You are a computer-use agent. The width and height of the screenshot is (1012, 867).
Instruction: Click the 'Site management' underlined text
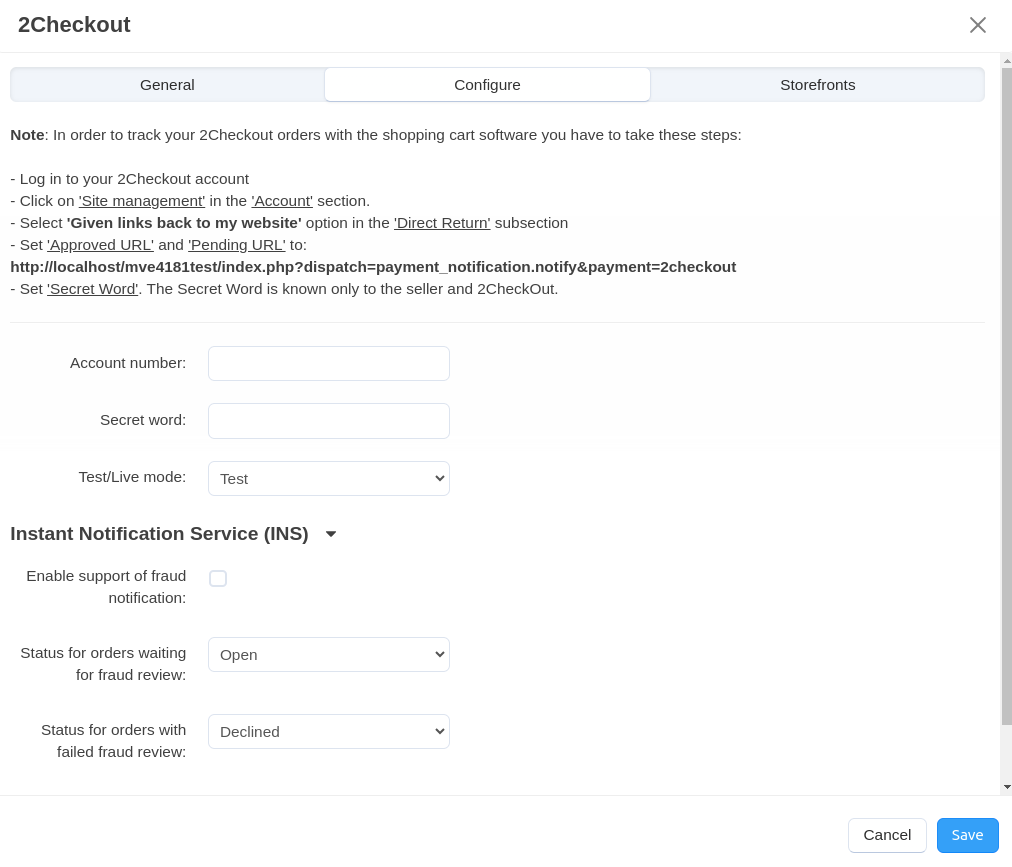coord(142,201)
